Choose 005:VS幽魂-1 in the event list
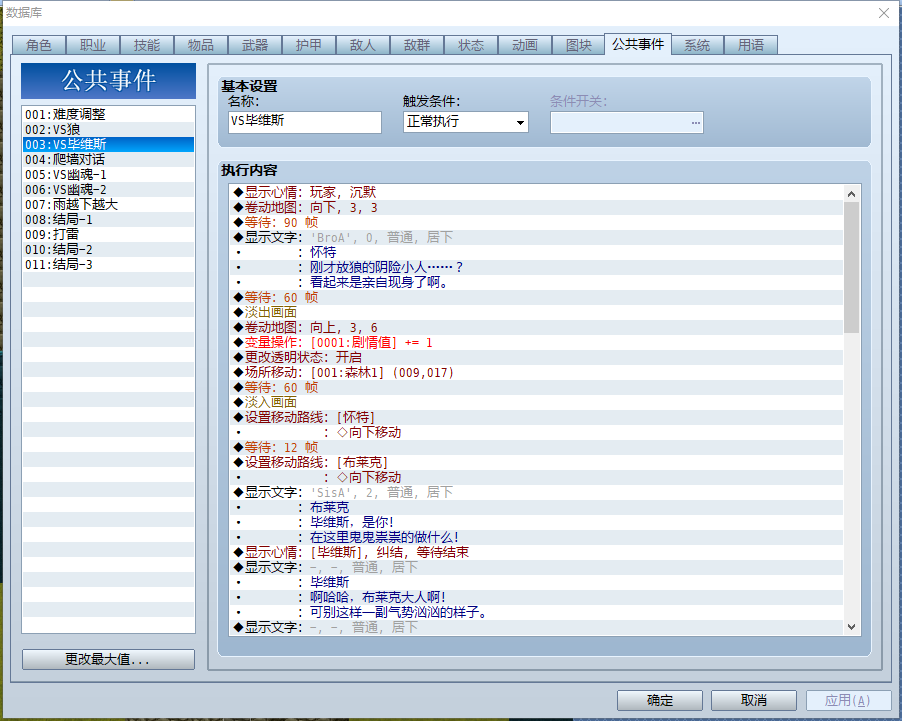The image size is (902, 721). 108,174
